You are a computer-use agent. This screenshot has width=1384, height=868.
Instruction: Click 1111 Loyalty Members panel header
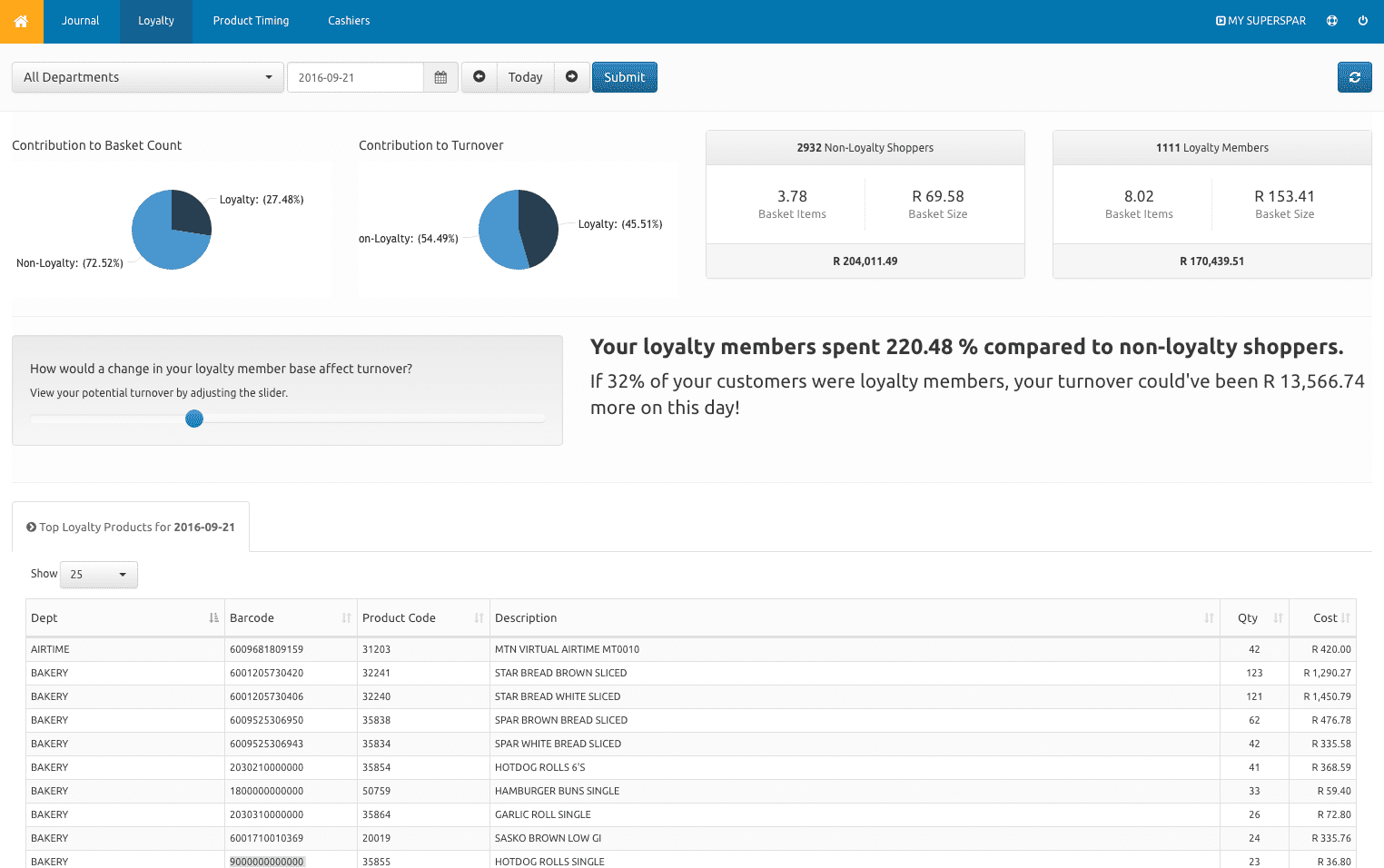[1212, 148]
